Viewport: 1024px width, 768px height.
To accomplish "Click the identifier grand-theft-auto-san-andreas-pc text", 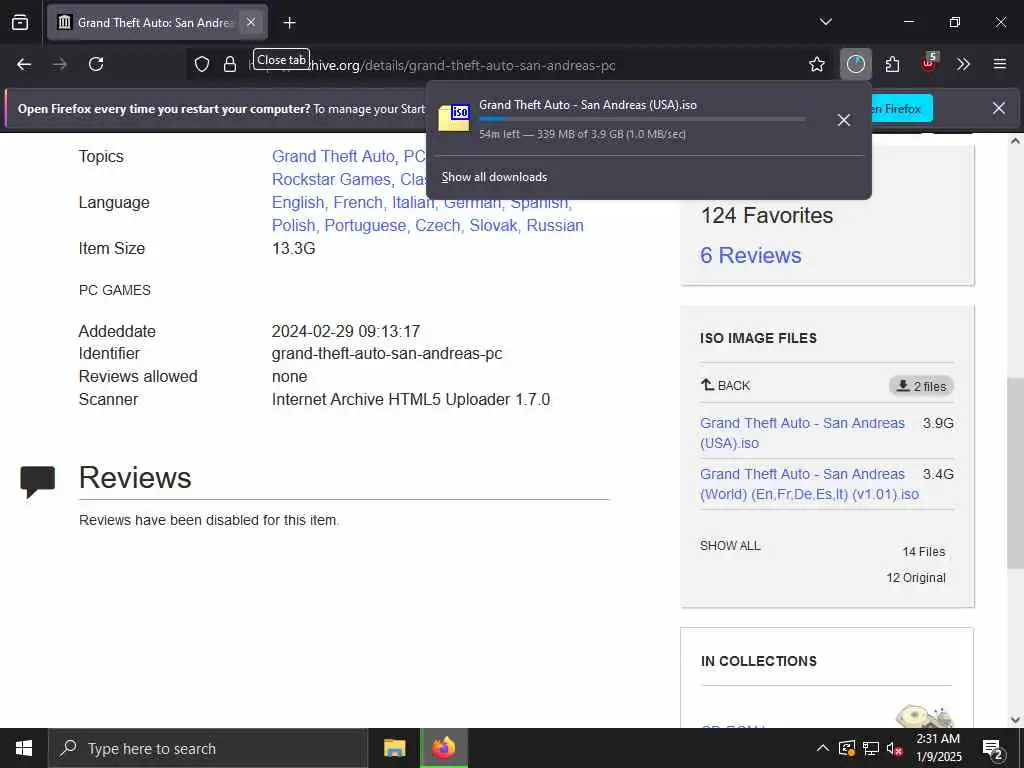I will (387, 354).
